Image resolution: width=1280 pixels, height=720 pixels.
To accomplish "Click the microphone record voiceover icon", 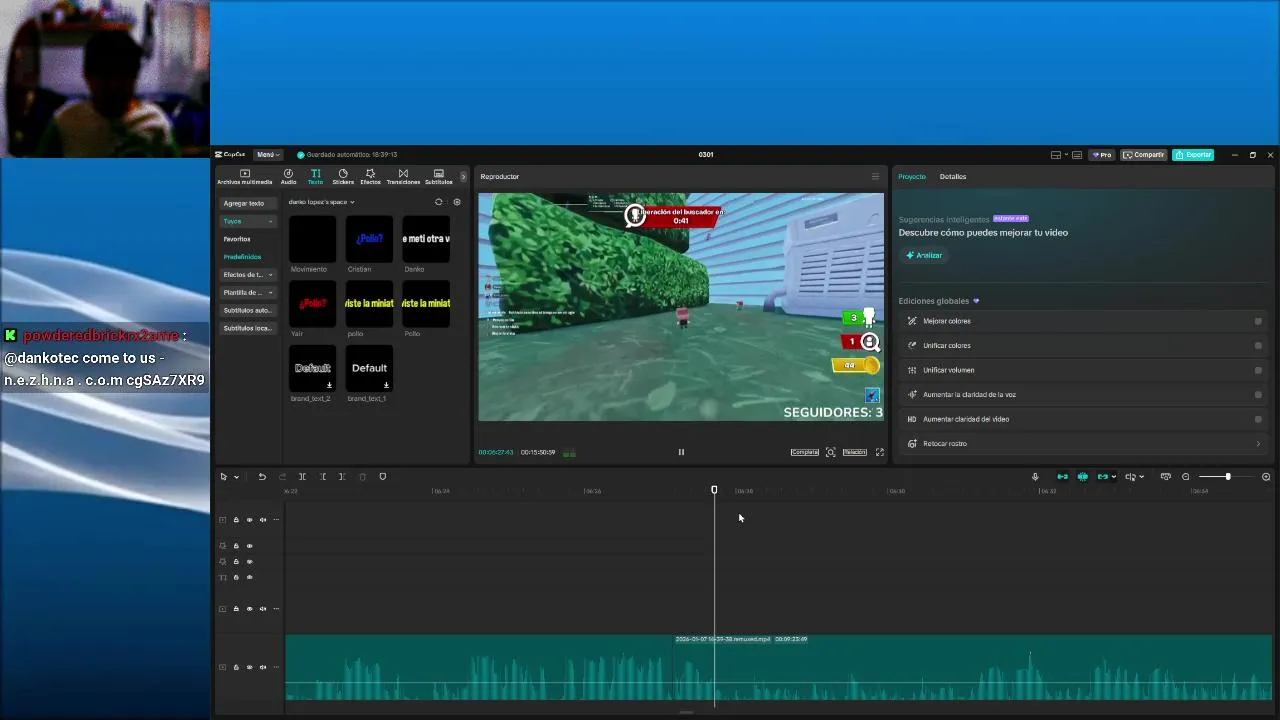I will click(x=1035, y=477).
